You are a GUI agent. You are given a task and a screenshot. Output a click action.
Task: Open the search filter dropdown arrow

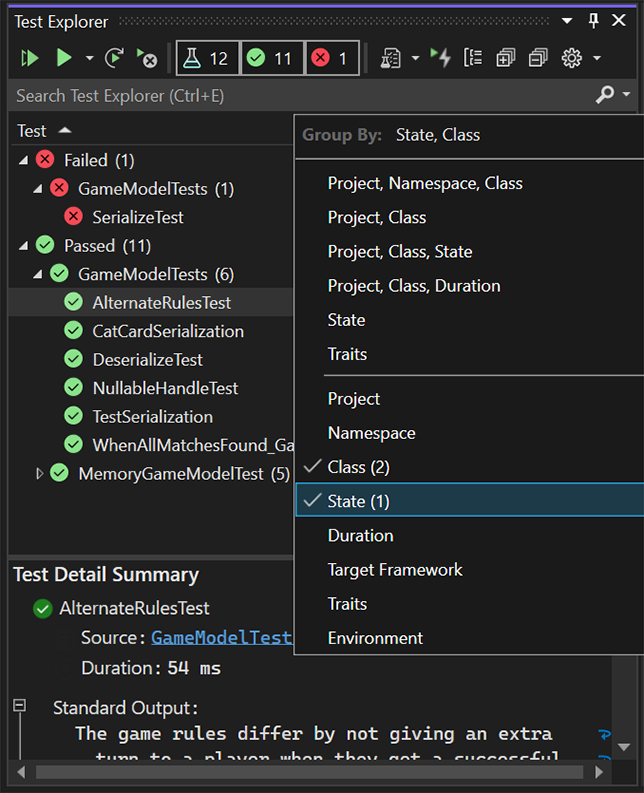626,95
